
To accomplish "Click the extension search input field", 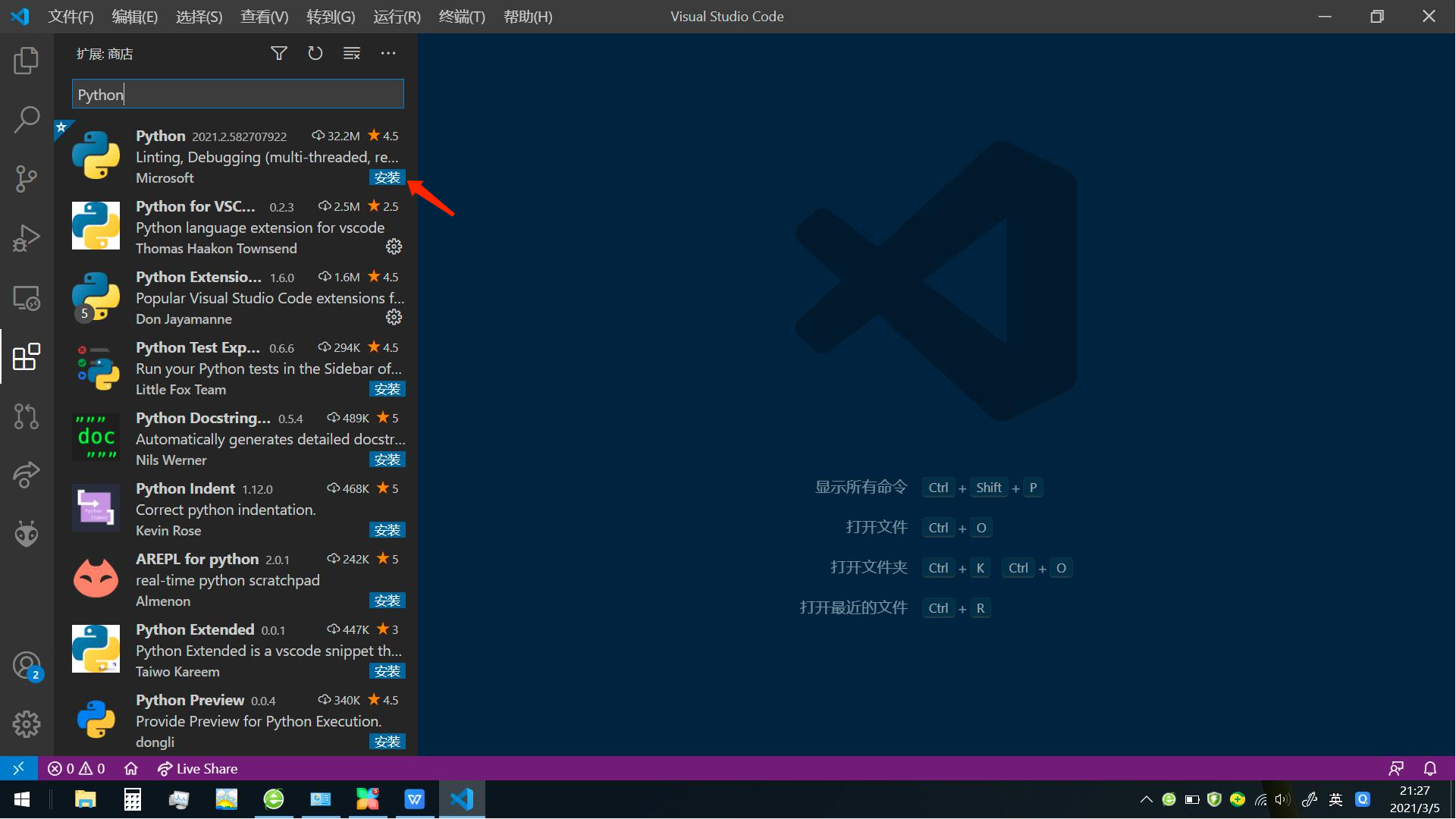I will point(238,95).
